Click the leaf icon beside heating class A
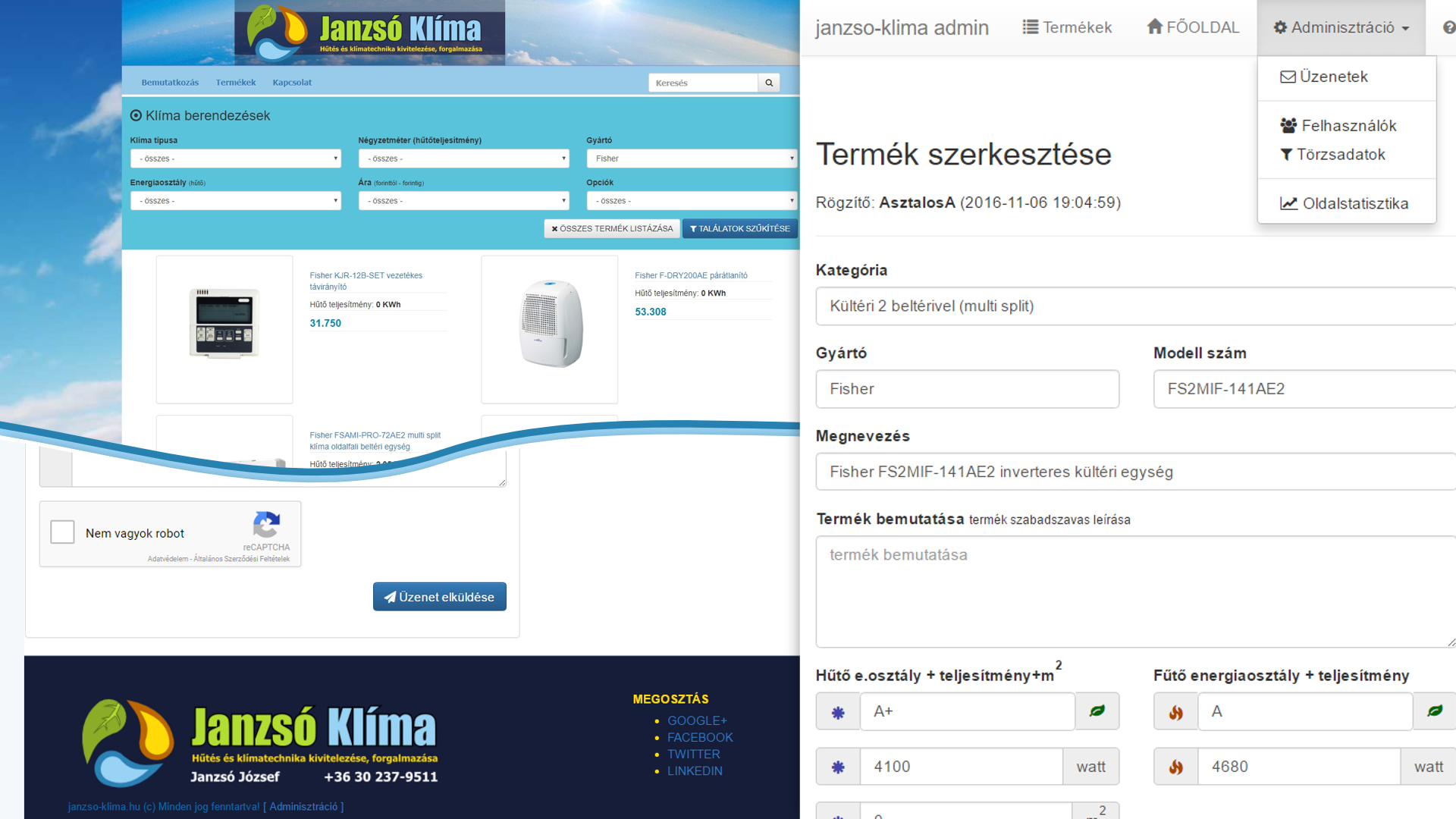The image size is (1456, 819). coord(1435,711)
